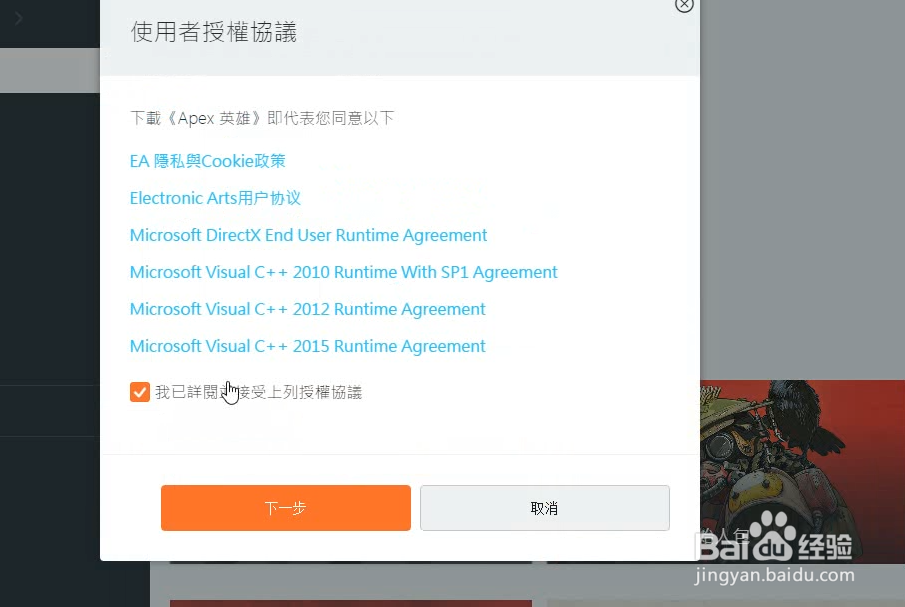Click the orange 下一步 button
Viewport: 905px width, 607px height.
tap(286, 508)
